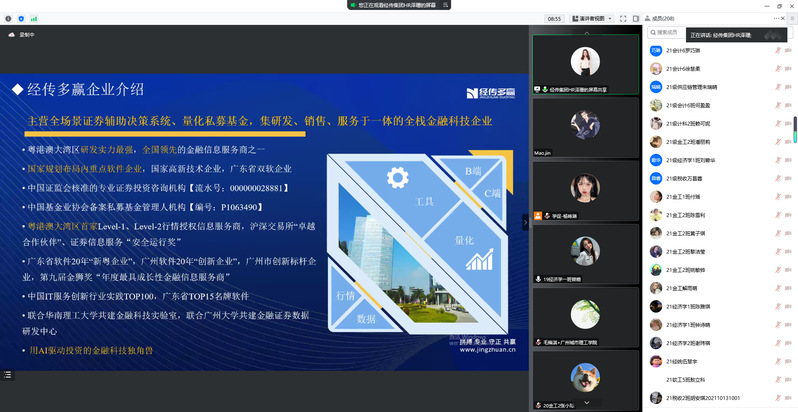Click the 录制中 recording indicator
798x412 pixels.
(22, 35)
